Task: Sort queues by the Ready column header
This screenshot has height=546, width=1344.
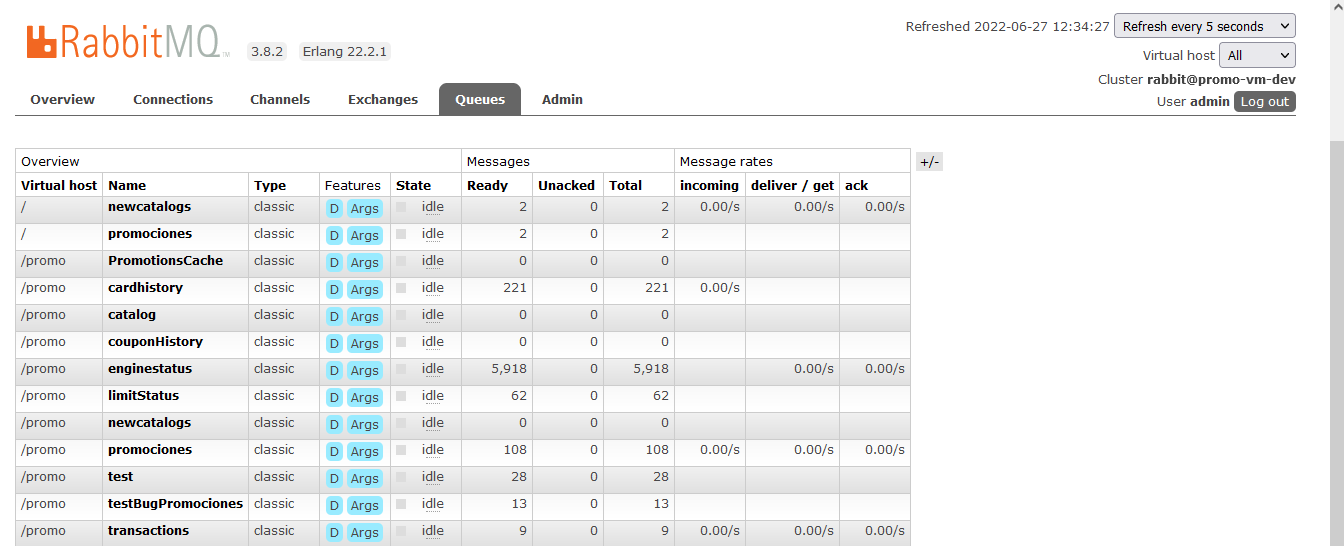Action: (x=487, y=185)
